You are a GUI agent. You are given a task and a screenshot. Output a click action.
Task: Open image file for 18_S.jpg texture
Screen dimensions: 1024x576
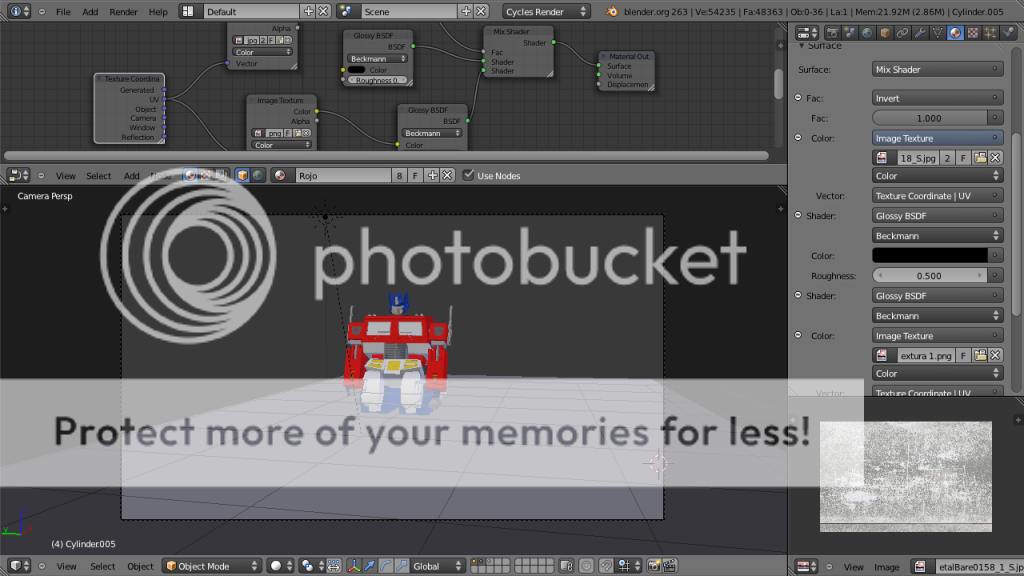tap(980, 157)
